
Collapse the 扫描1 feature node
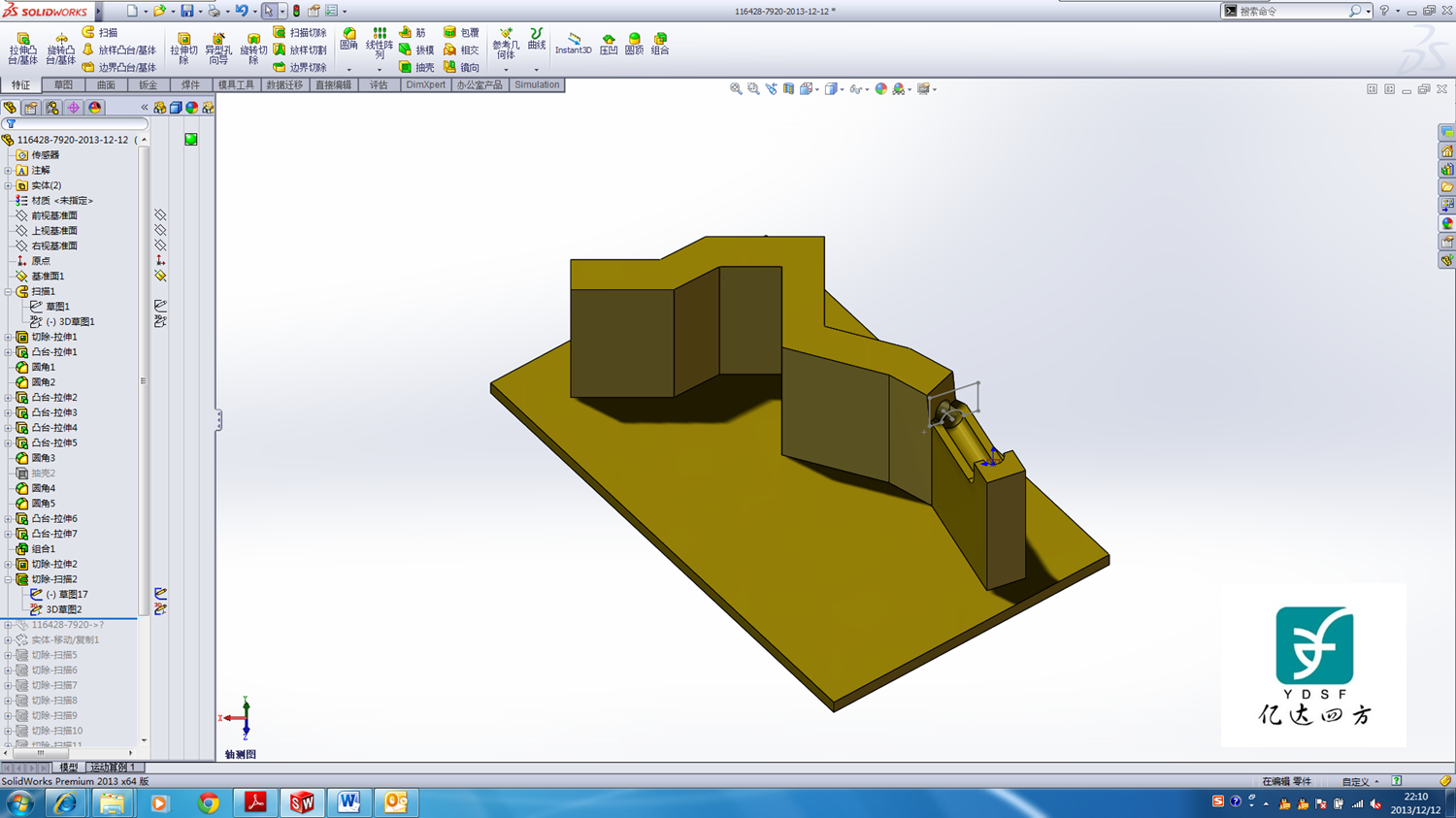[x=8, y=291]
